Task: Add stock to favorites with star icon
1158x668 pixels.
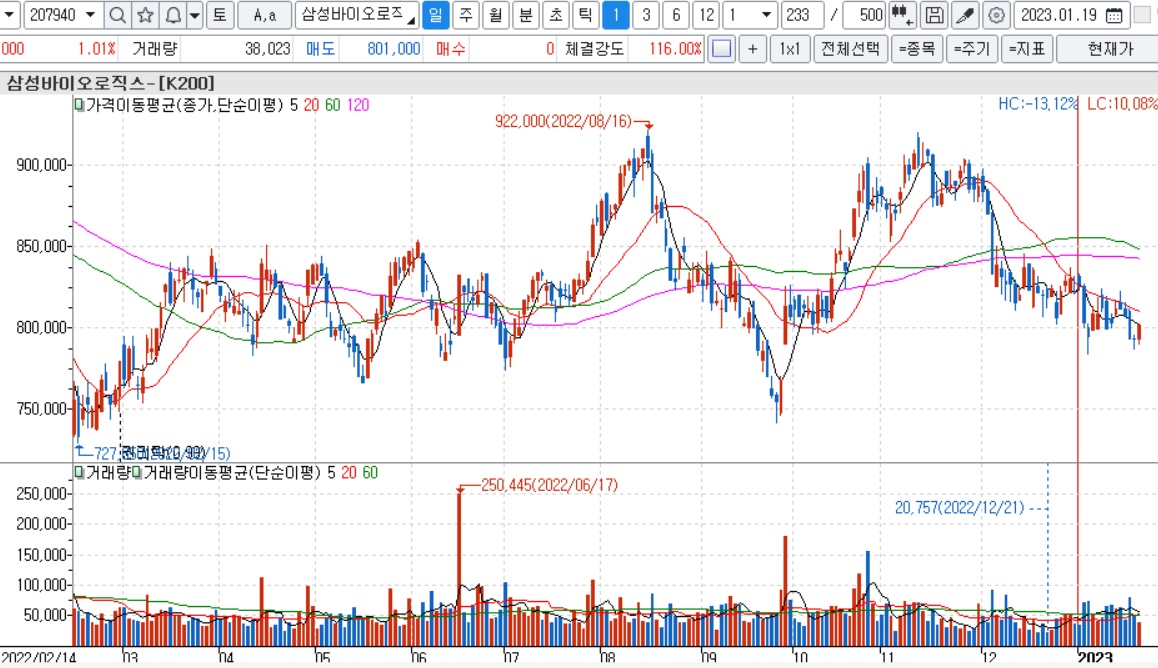Action: click(145, 15)
